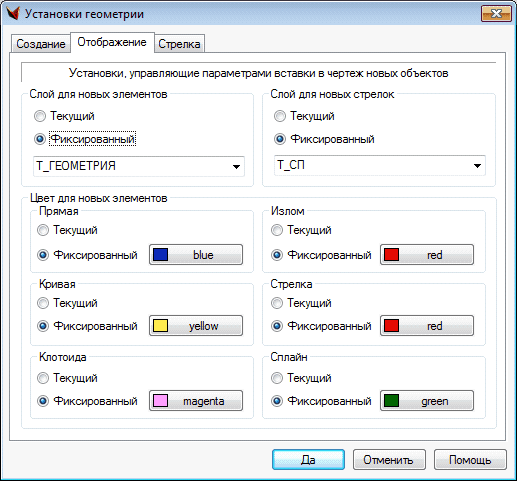Confirm settings with the Да button
This screenshot has width=517, height=481.
pos(308,460)
